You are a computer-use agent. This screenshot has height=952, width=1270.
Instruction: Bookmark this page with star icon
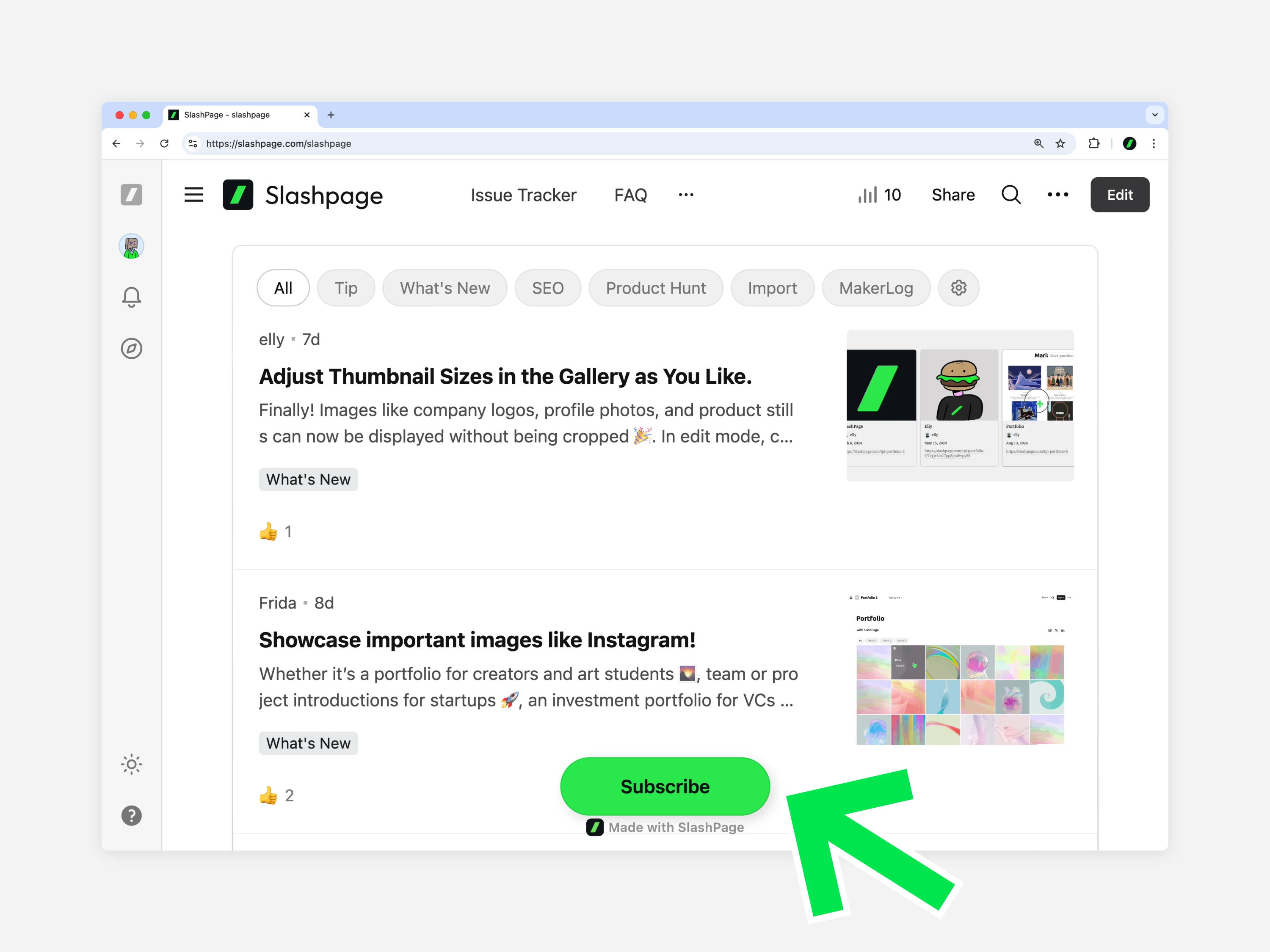click(x=1060, y=143)
